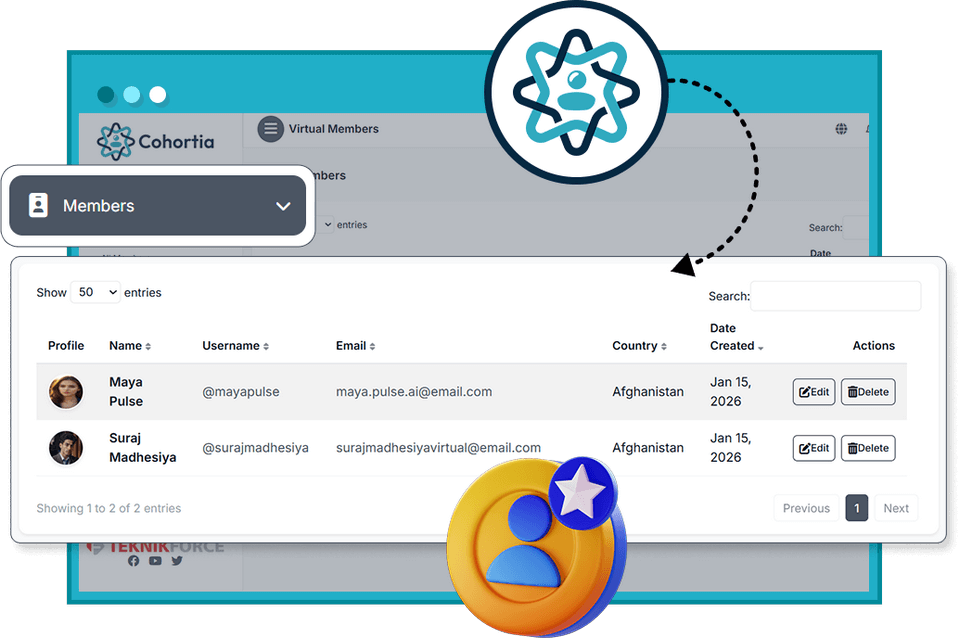Image resolution: width=960 pixels, height=638 pixels.
Task: Delete the Maya Pulse member
Action: pos(868,392)
